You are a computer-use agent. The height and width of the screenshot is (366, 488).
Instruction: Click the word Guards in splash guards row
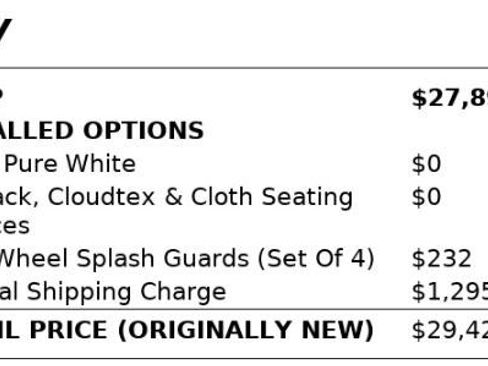206,258
